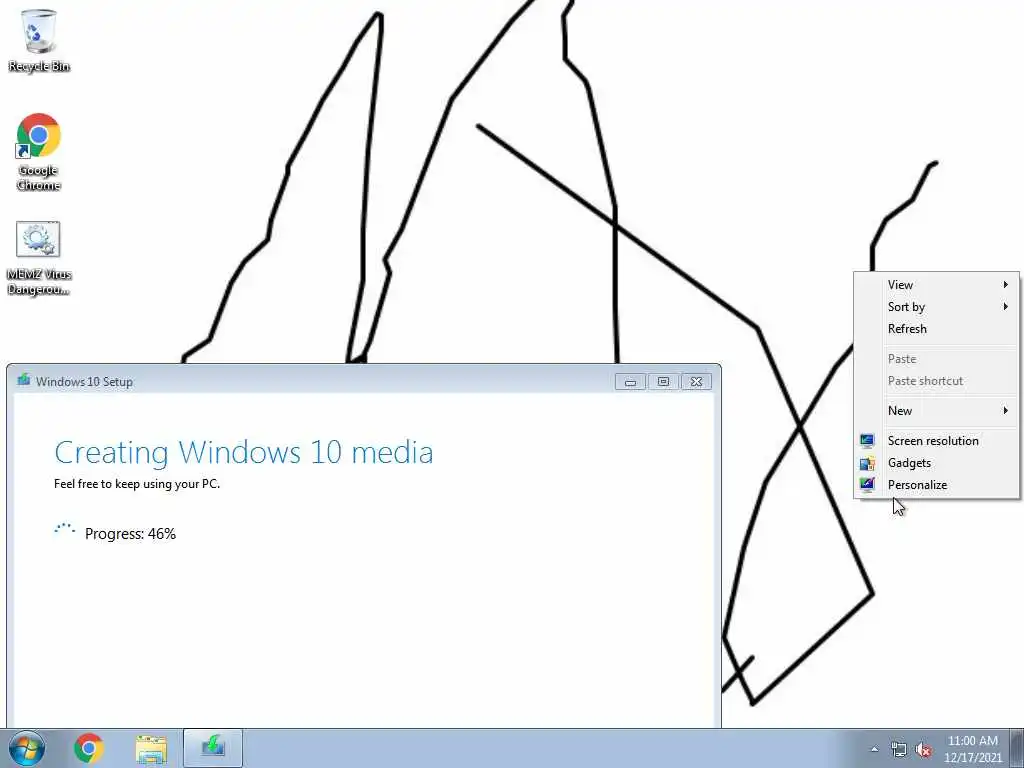Image resolution: width=1024 pixels, height=768 pixels.
Task: Open the network tray icon
Action: [899, 749]
